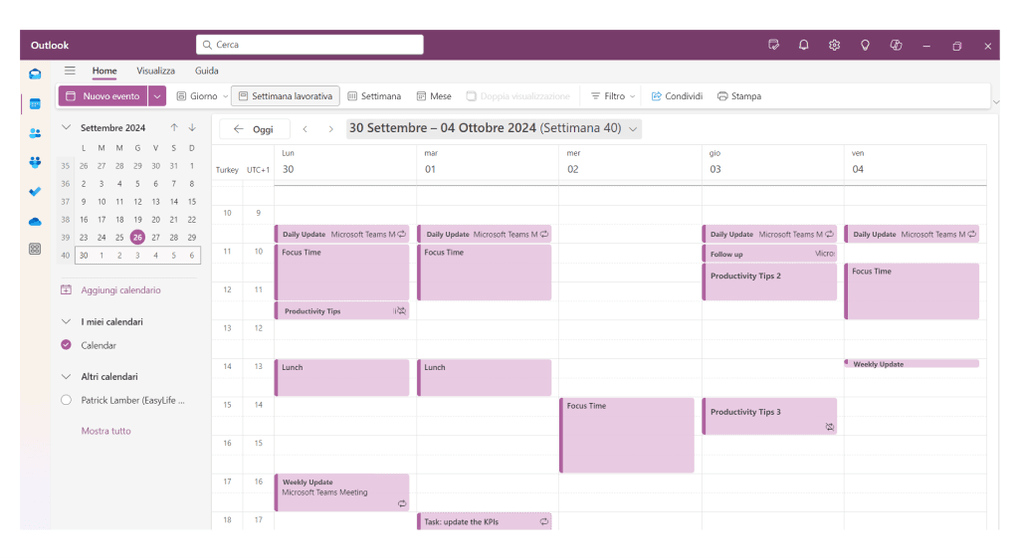The image size is (1020, 560).
Task: Collapse the I miei calendari section
Action: pyautogui.click(x=66, y=322)
